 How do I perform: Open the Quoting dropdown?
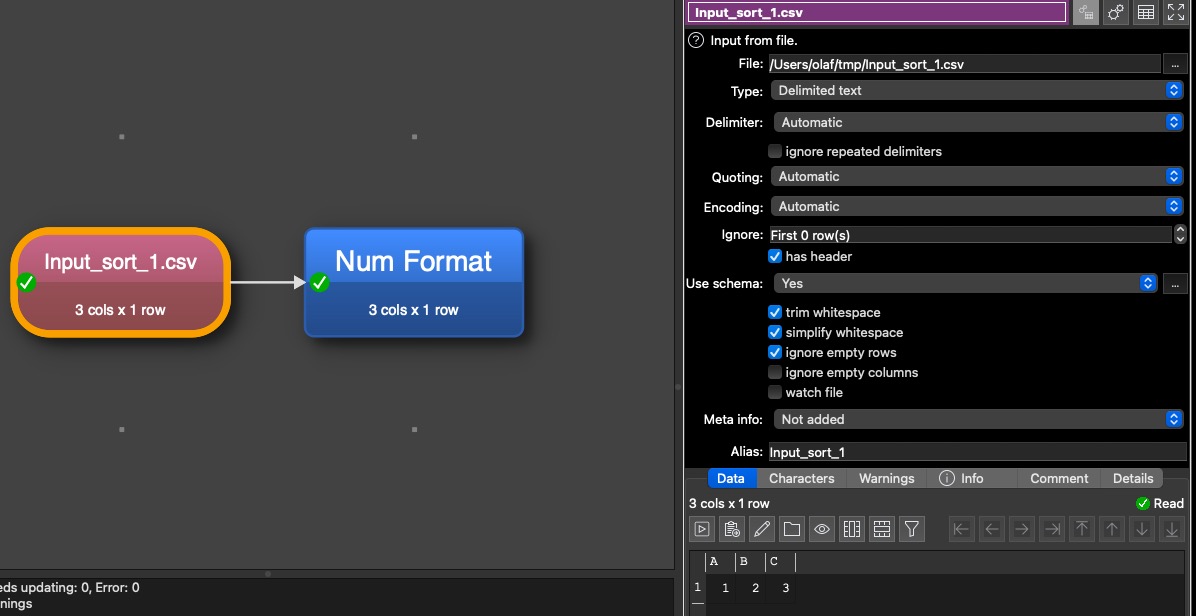tap(977, 176)
